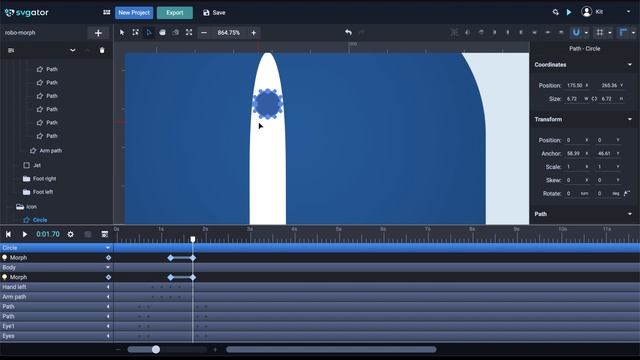
Task: Select first Circle Morph keyframe diamond
Action: [171, 258]
